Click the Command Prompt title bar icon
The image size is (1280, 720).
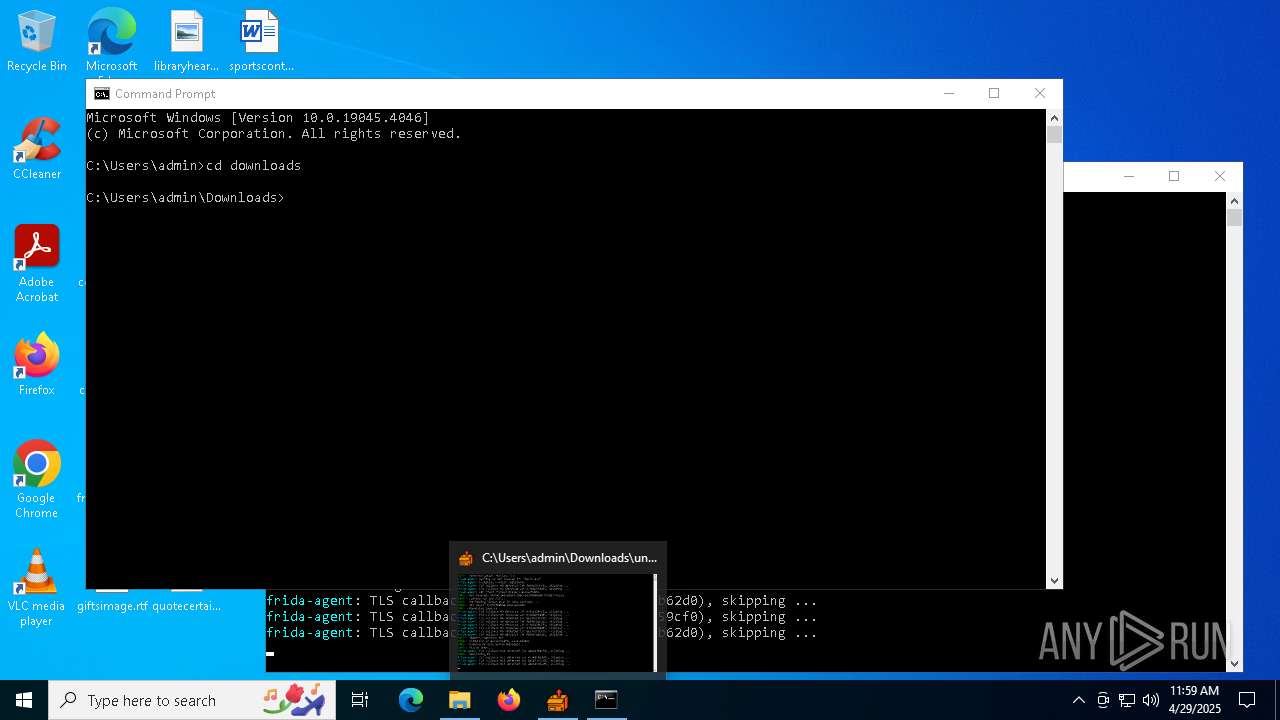point(101,94)
